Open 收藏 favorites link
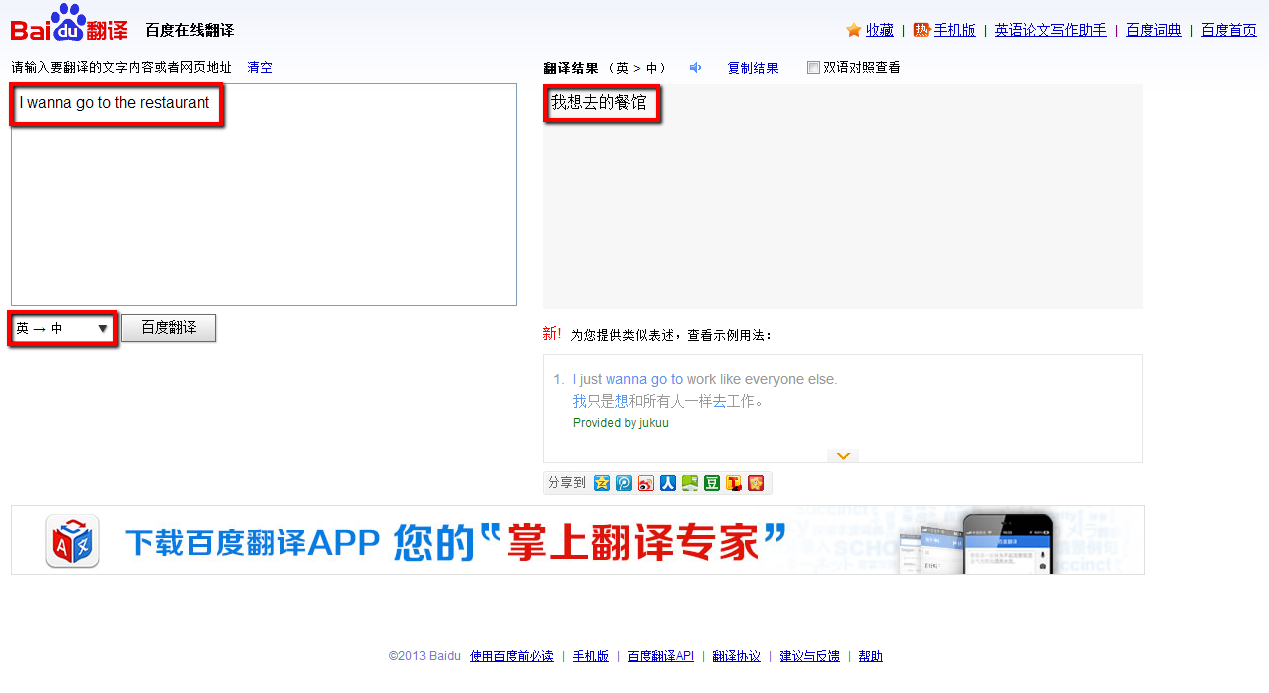1269x693 pixels. (x=879, y=30)
